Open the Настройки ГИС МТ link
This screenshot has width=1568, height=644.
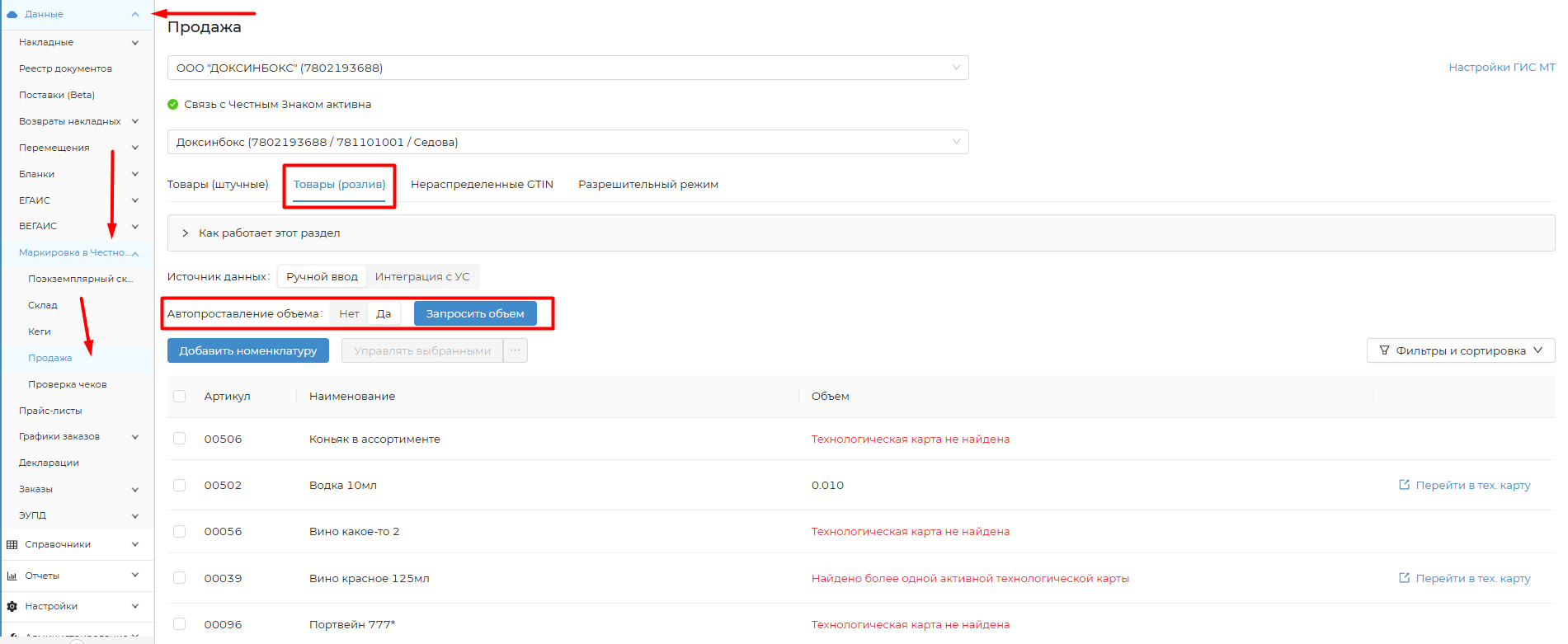[x=1501, y=68]
